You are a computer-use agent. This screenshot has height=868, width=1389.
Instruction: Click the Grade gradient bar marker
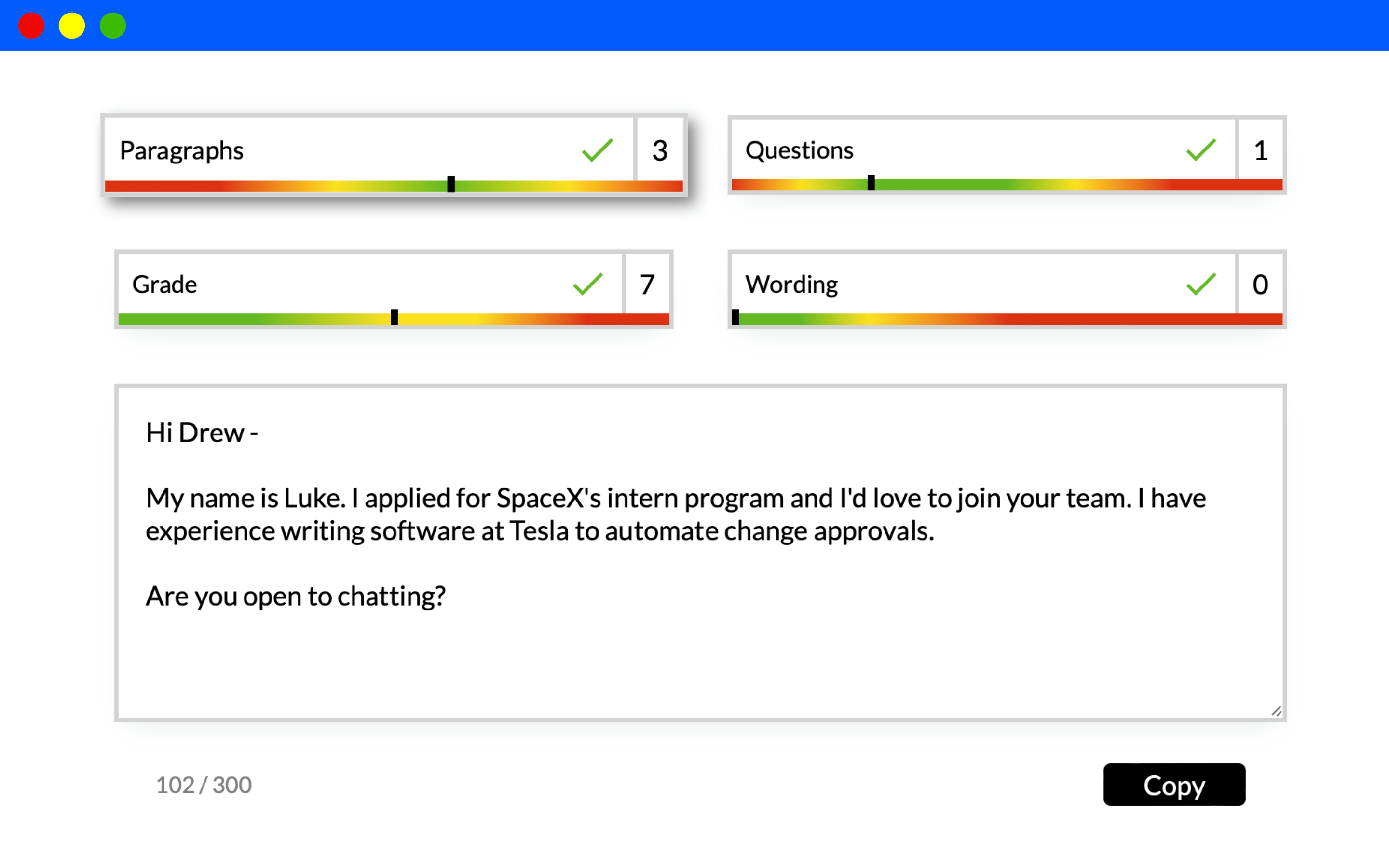395,317
